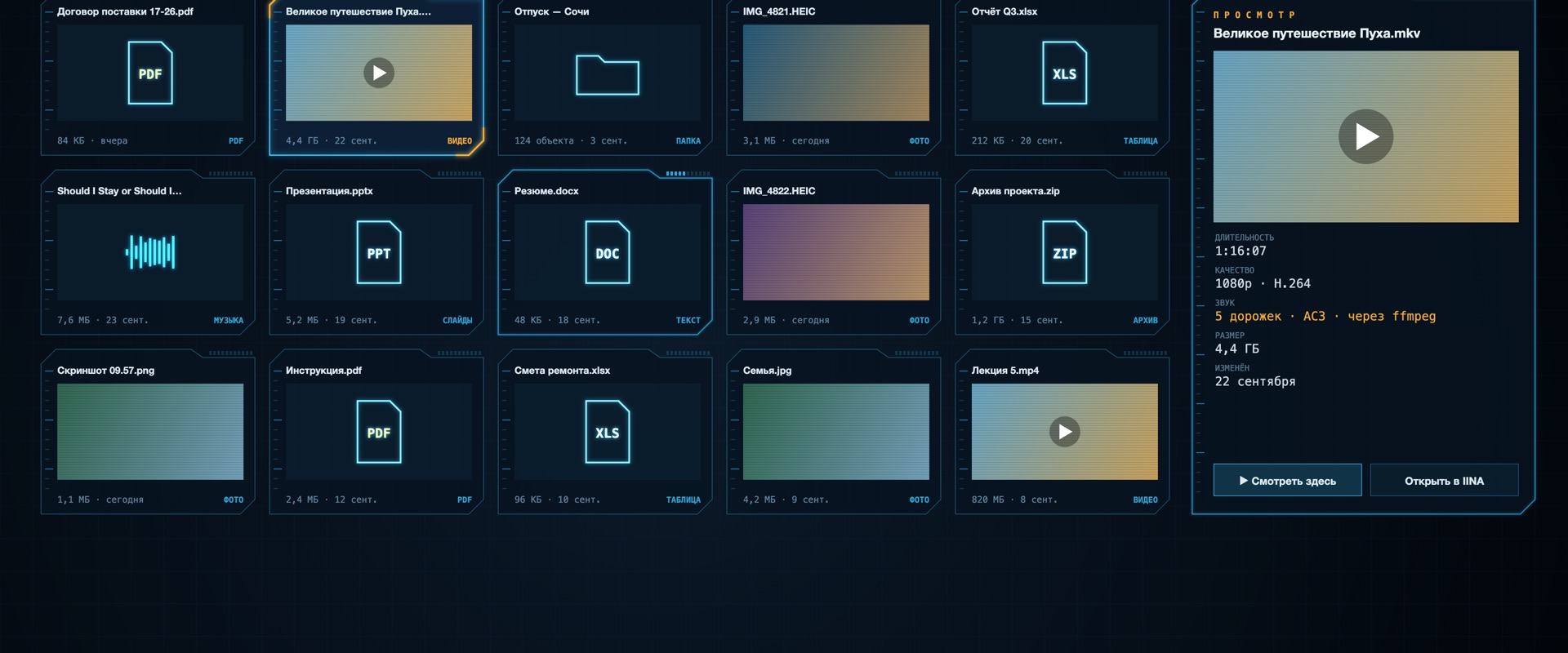Select the Скриншот 09.57.png thumbnail
The image size is (1568, 653).
pos(150,432)
